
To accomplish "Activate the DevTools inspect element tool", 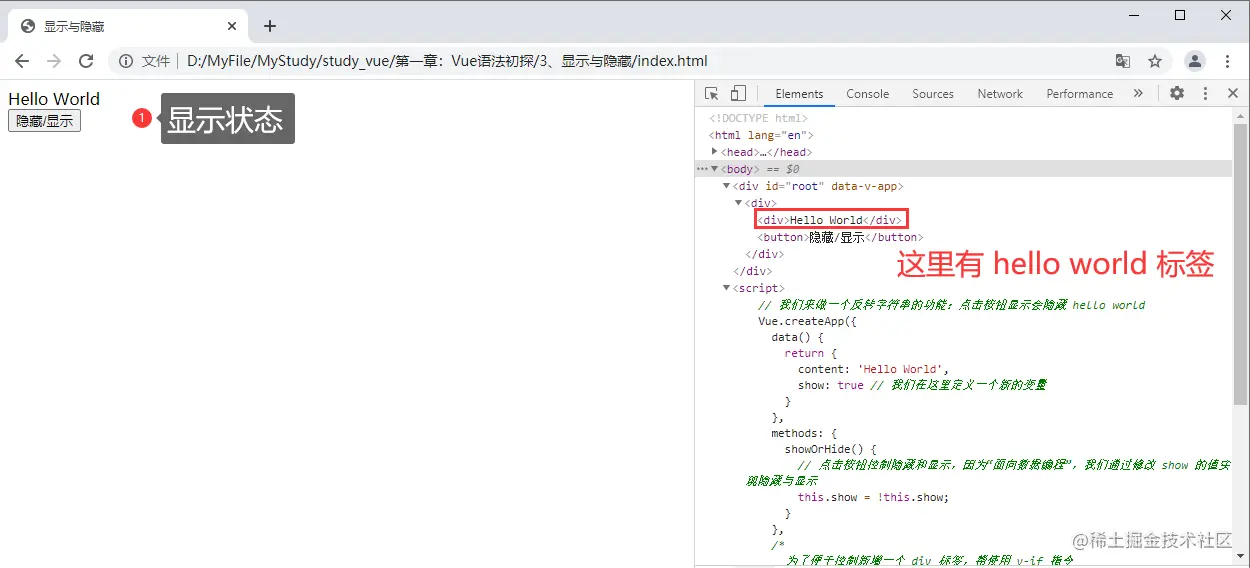I will [x=712, y=93].
